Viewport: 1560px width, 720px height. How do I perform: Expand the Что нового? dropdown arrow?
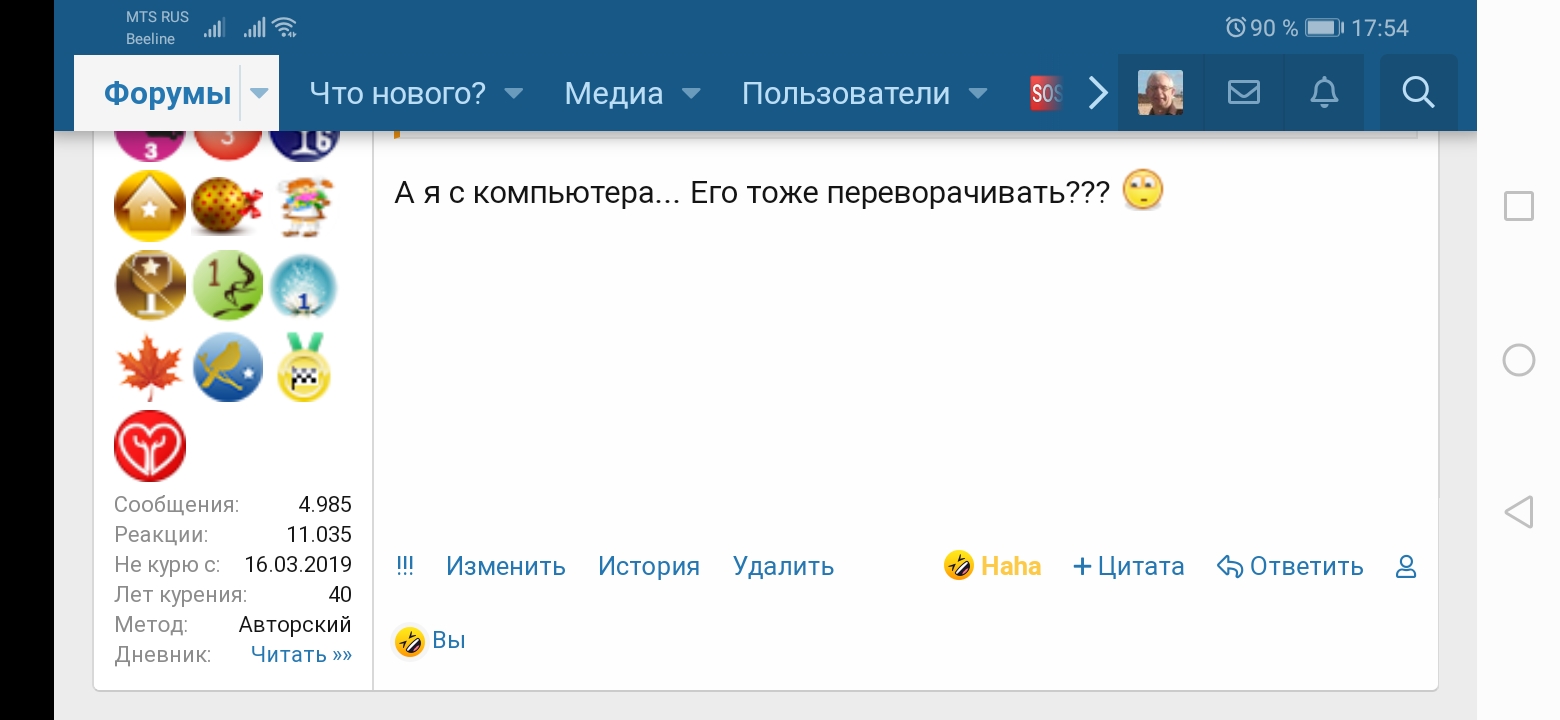(513, 93)
